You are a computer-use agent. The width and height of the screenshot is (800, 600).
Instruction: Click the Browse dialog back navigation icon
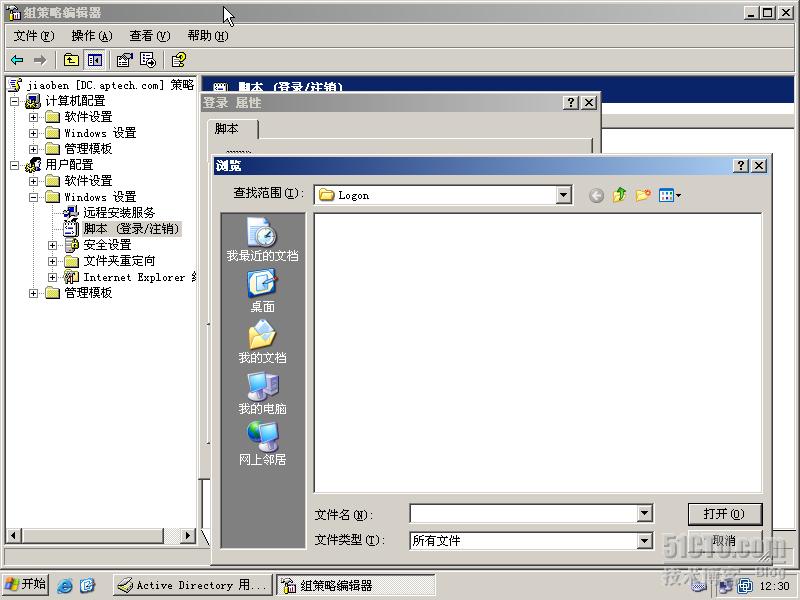pyautogui.click(x=596, y=195)
